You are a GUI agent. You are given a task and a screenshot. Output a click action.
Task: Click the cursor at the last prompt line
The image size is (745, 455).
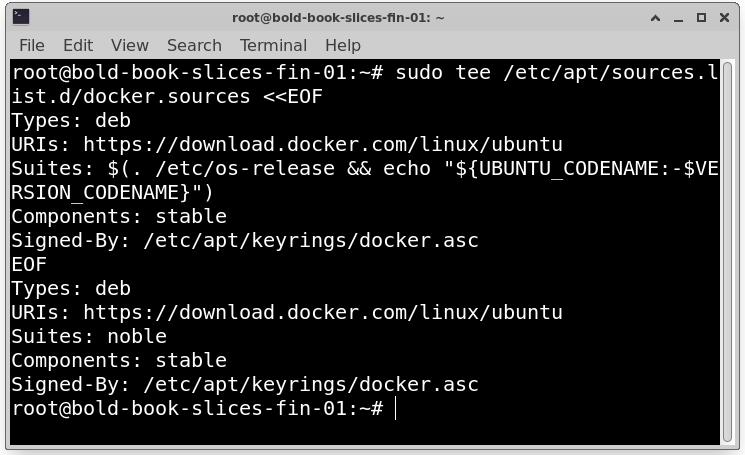tap(397, 409)
